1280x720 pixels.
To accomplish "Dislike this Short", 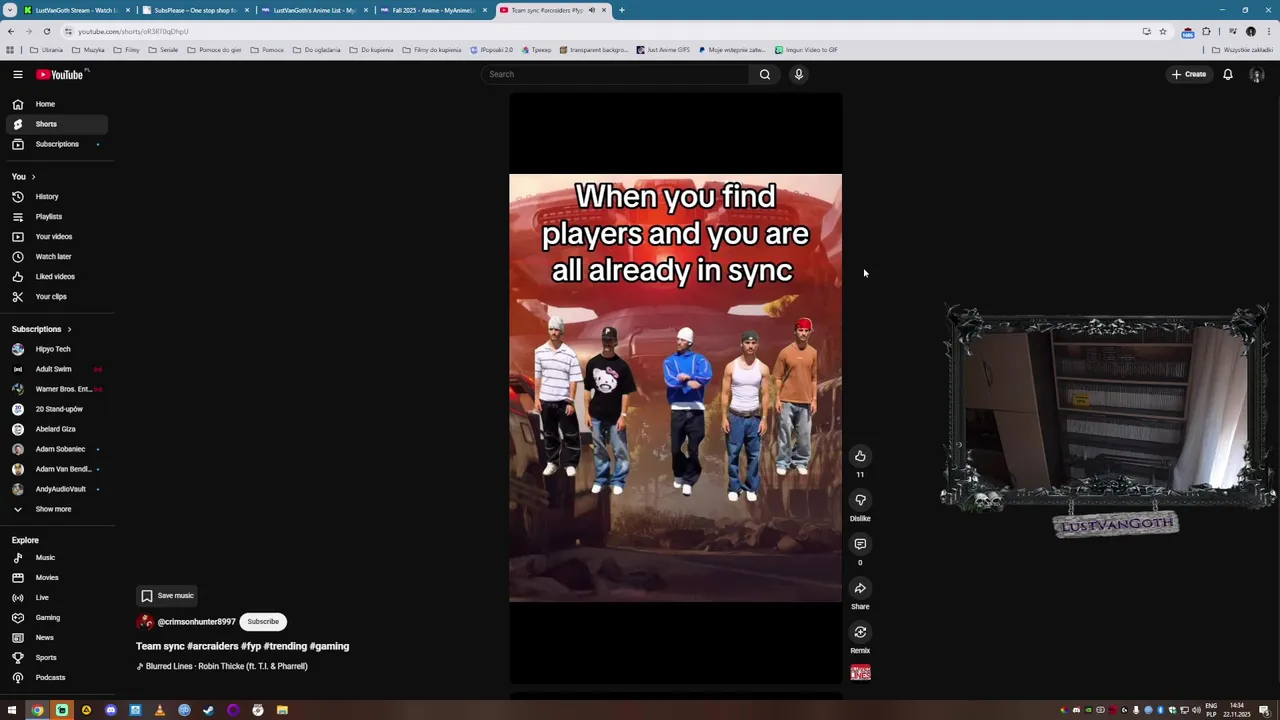I will point(860,500).
